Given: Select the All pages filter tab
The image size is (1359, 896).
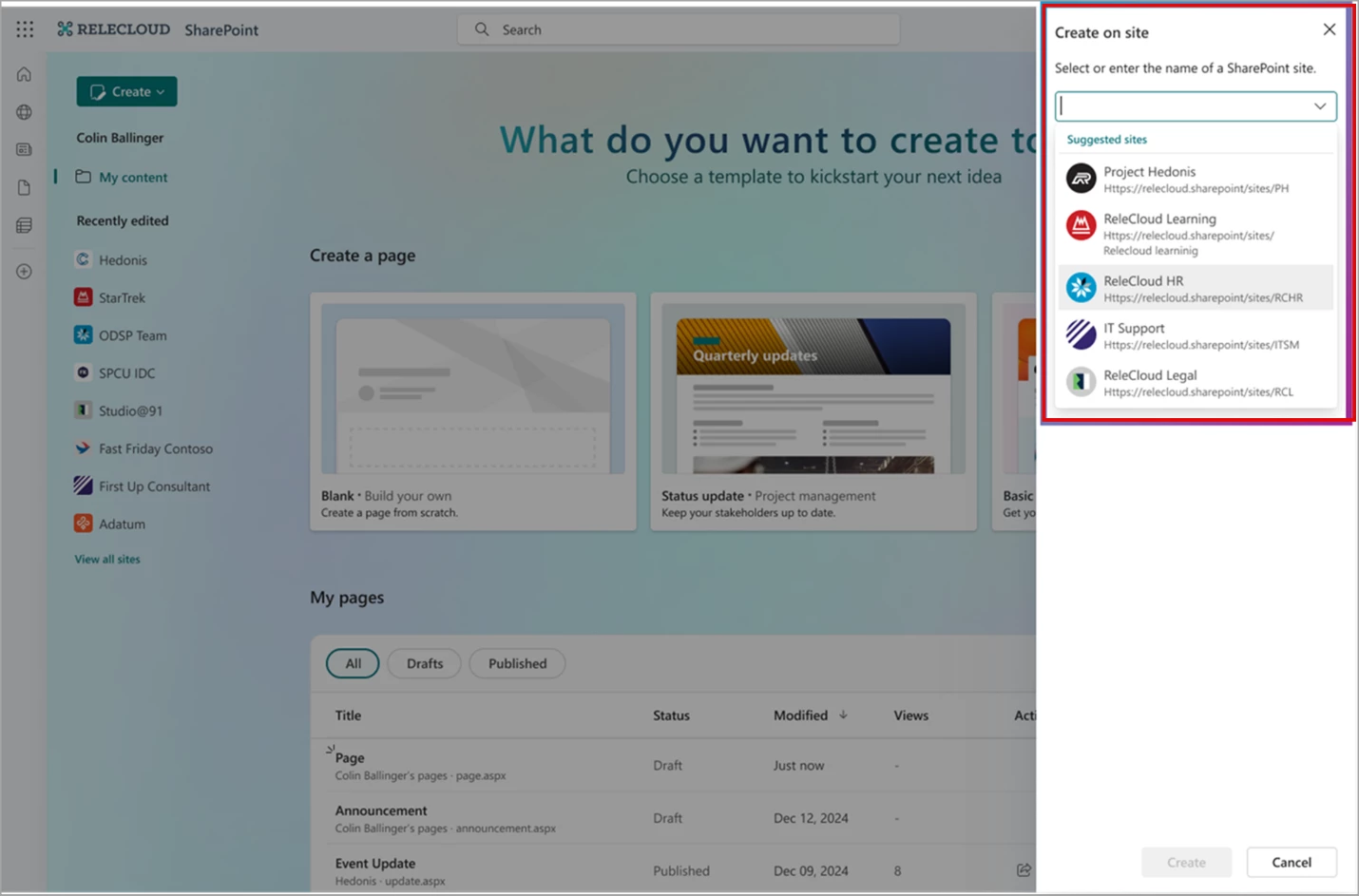Looking at the screenshot, I should coord(353,663).
